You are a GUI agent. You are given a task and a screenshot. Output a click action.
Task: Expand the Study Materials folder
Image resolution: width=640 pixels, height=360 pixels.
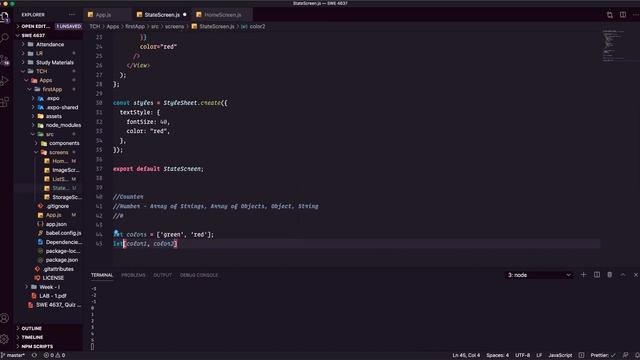(x=49, y=62)
